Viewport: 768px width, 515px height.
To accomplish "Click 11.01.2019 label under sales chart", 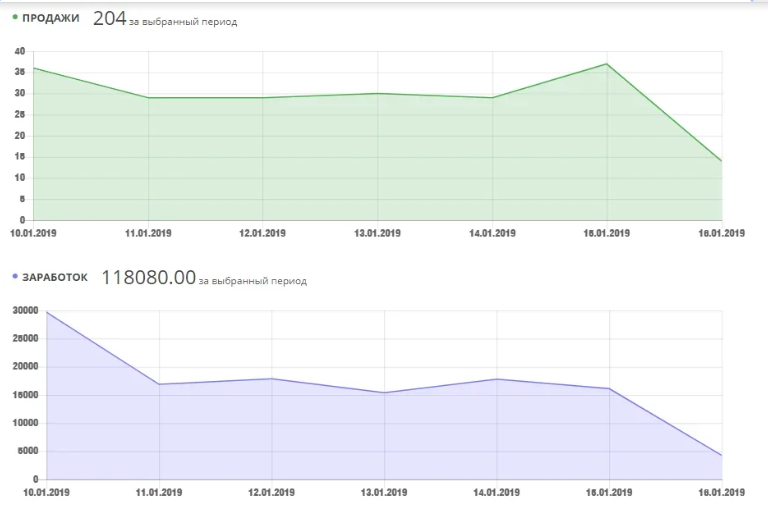I will [148, 233].
